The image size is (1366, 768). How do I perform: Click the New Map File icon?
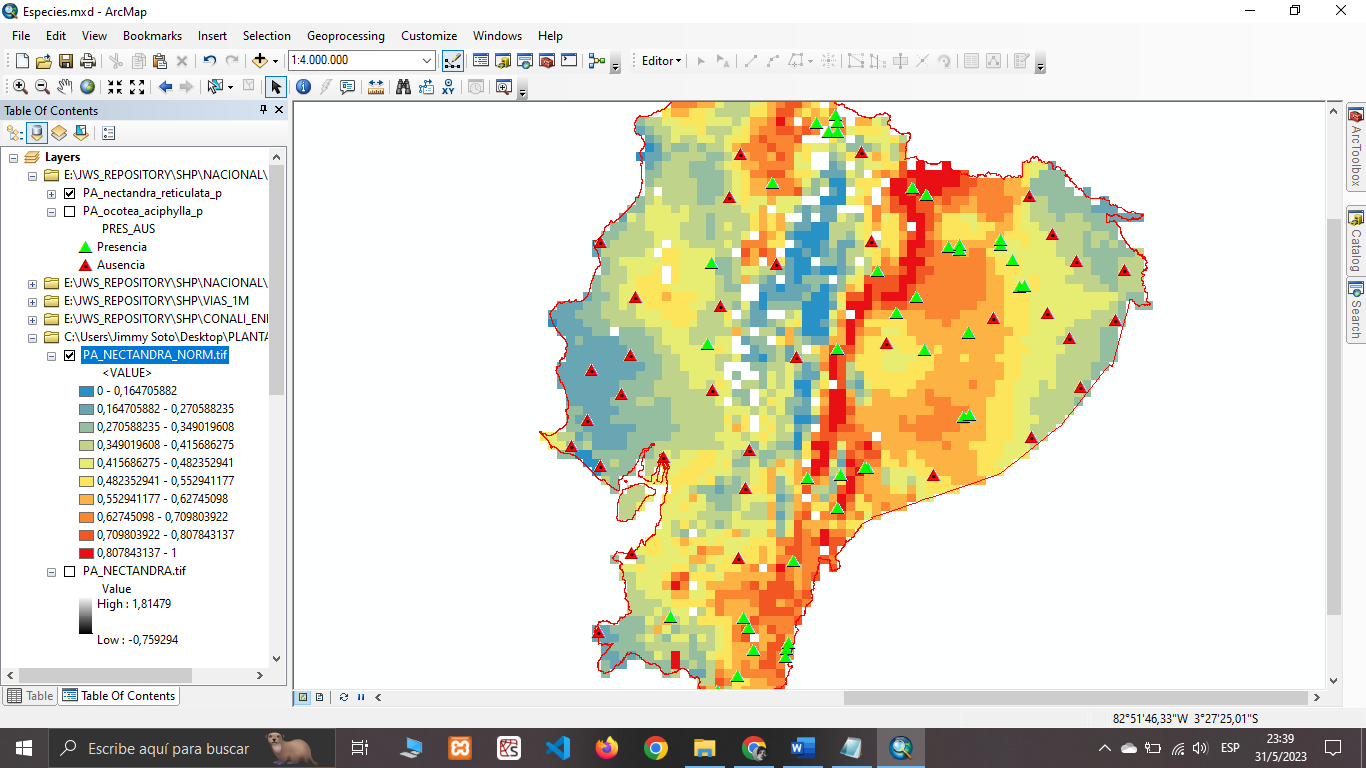click(22, 61)
